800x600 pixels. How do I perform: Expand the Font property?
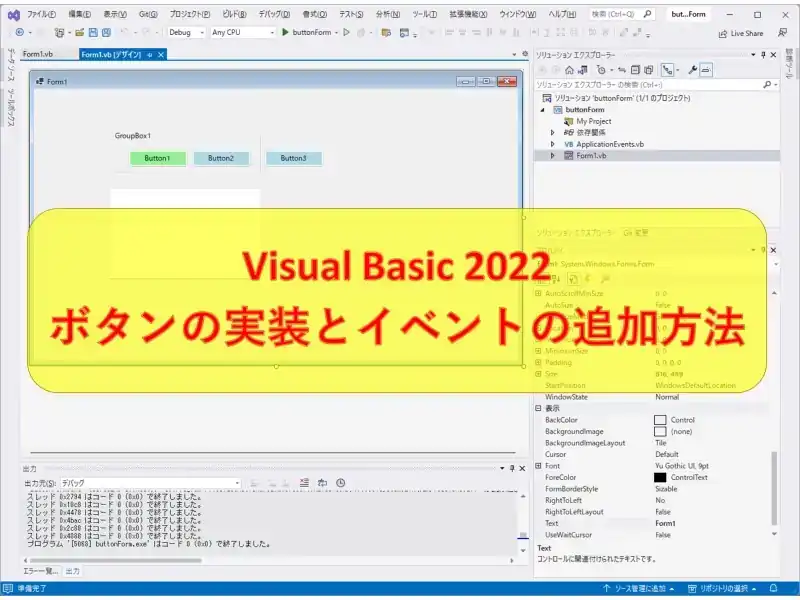pos(538,466)
